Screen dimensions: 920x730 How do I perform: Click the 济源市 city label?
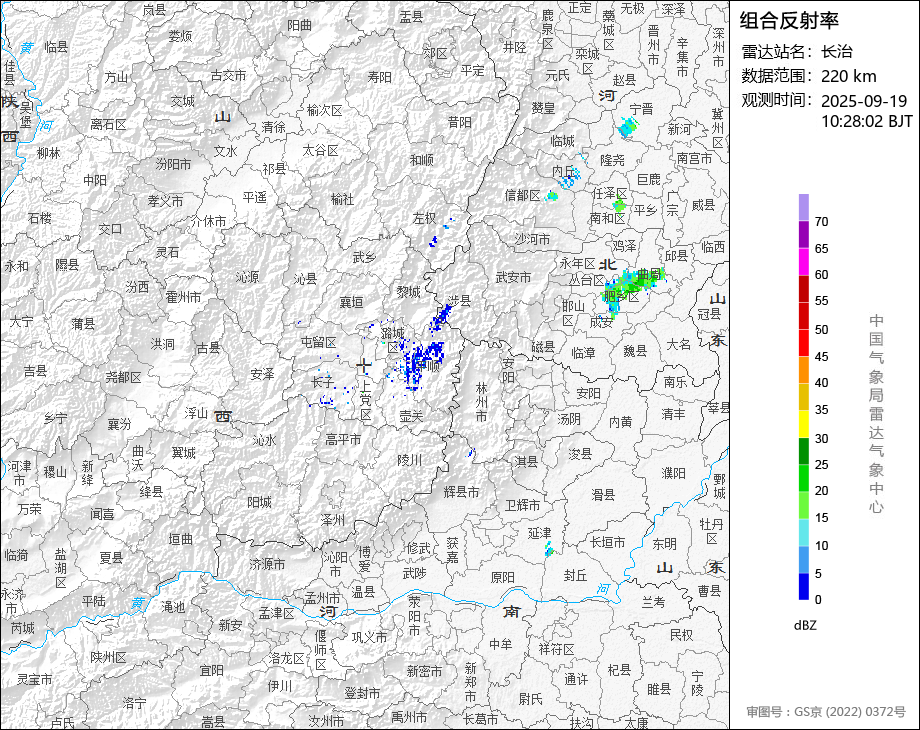267,564
